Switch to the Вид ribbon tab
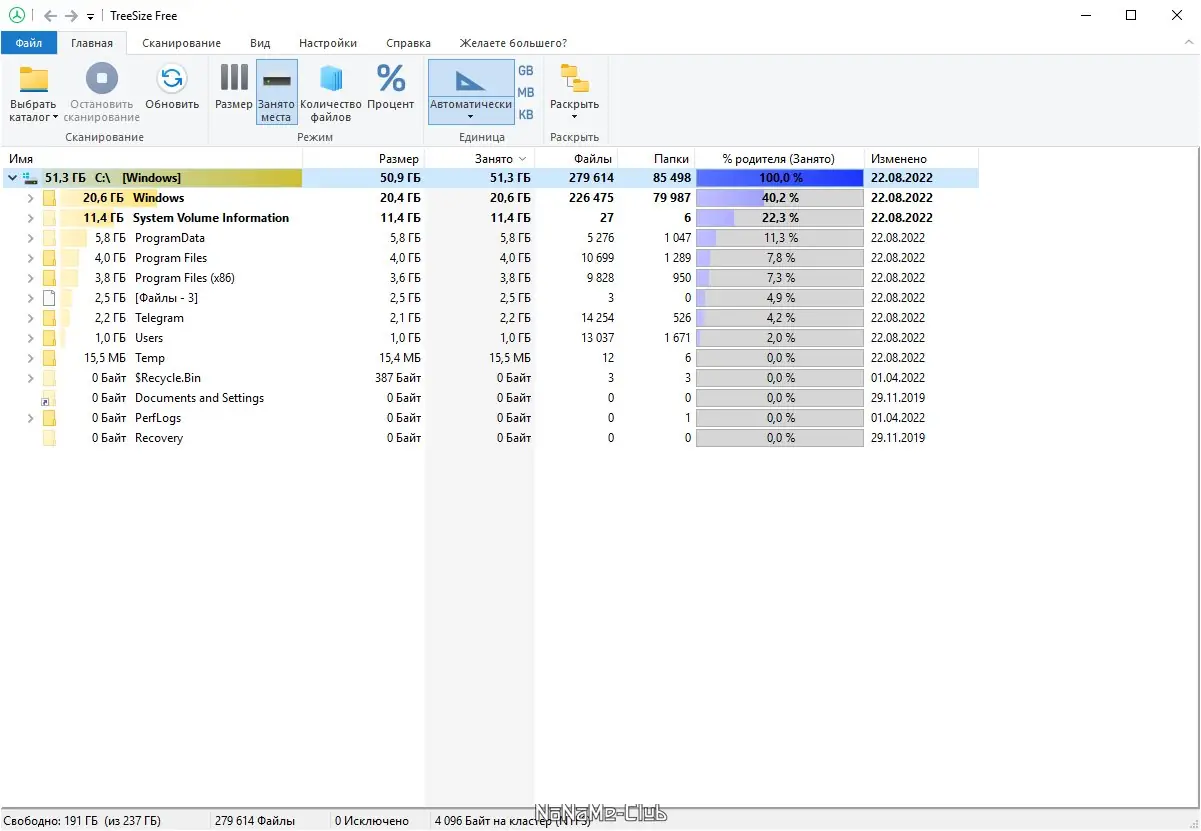Viewport: 1201px width, 831px height. coord(260,43)
